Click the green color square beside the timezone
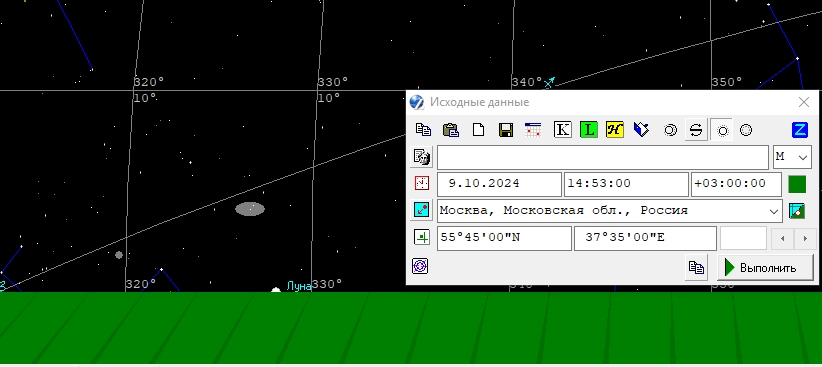Viewport: 822px width, 367px height. click(x=797, y=184)
